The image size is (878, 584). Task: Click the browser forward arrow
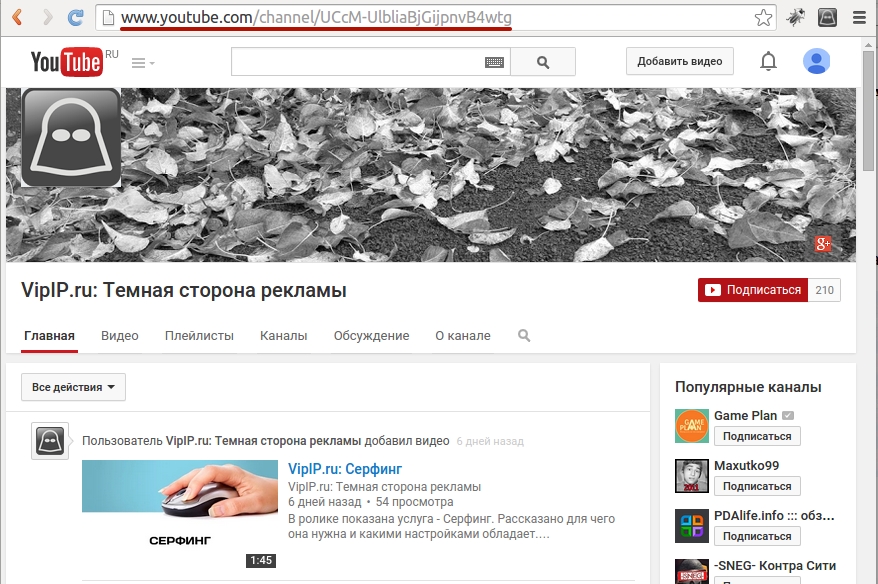pos(48,18)
